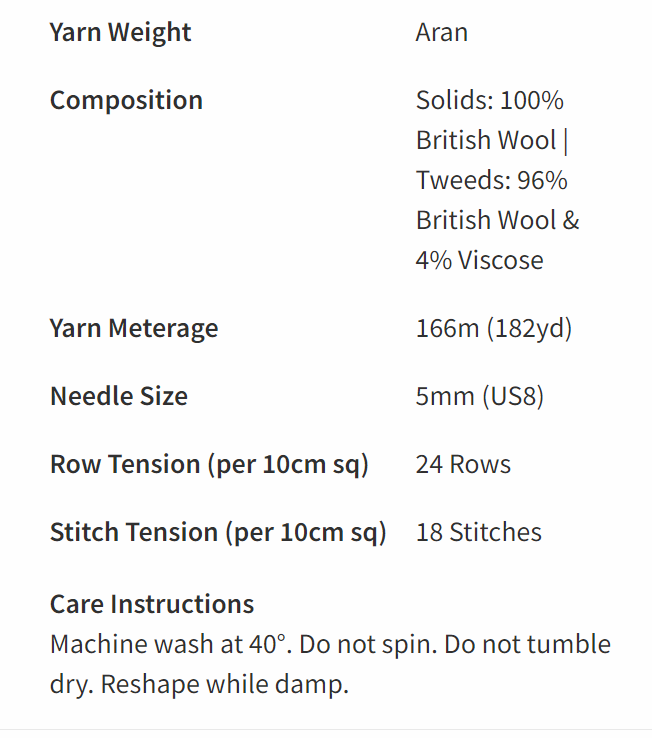Click the Yarn Meterage label
652x738 pixels.
click(134, 329)
